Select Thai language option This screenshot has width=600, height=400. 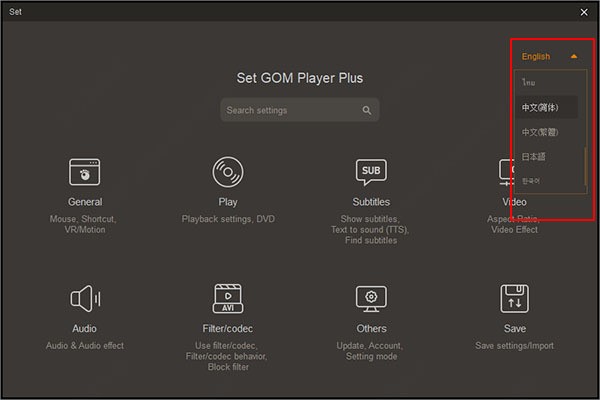(x=546, y=83)
